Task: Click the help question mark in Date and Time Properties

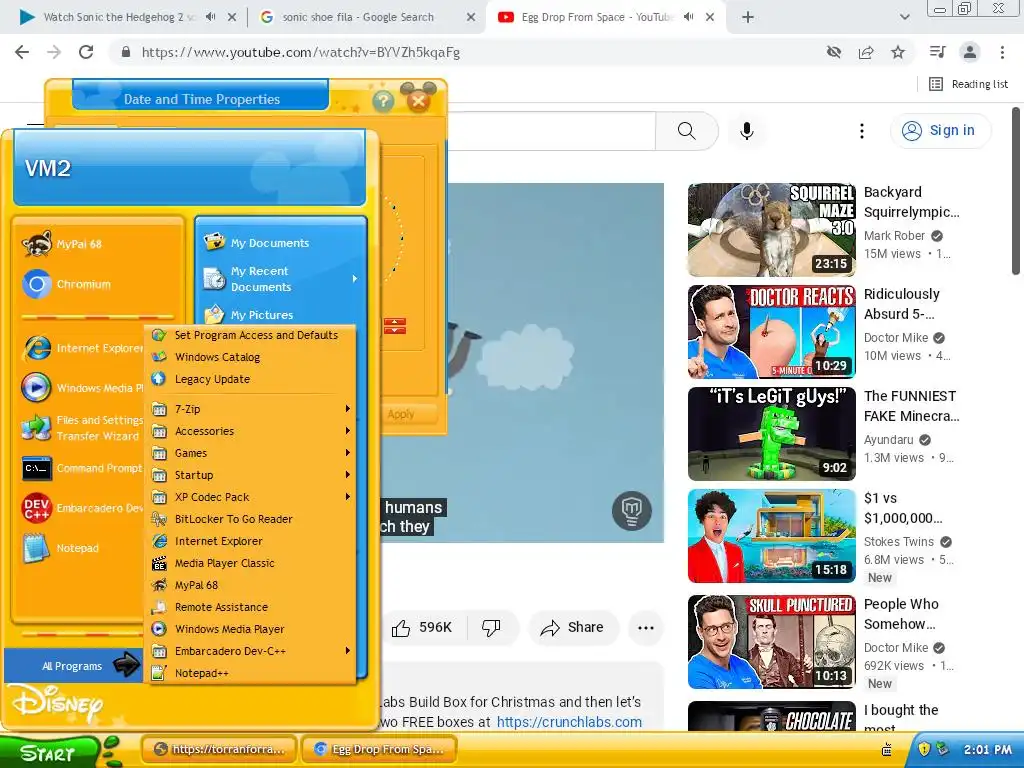Action: (x=383, y=101)
